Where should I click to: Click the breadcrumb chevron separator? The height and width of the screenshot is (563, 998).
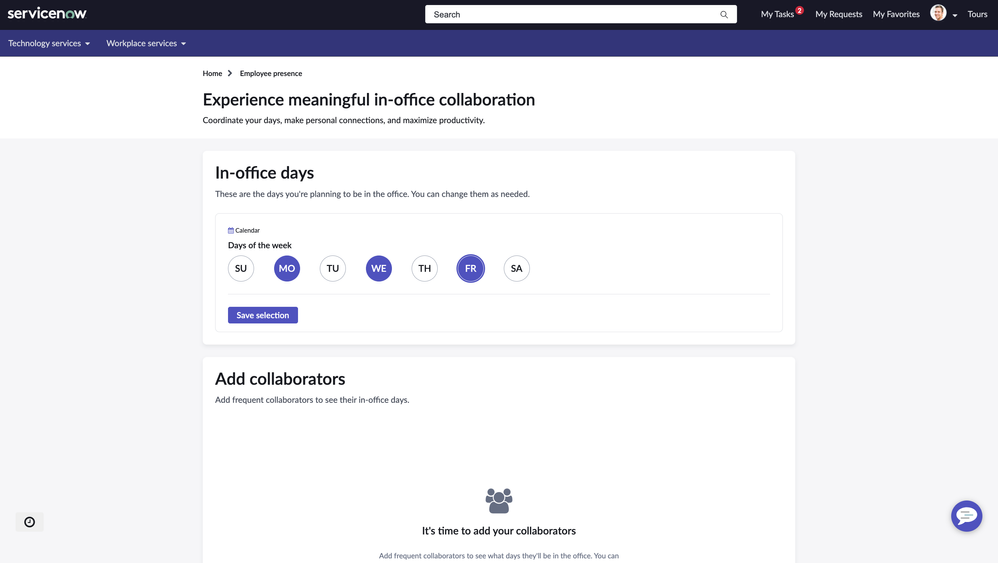coord(230,73)
